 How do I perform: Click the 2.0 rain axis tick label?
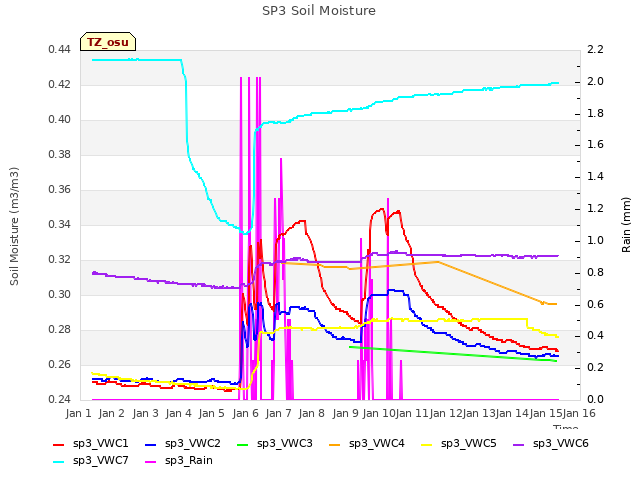tap(596, 81)
